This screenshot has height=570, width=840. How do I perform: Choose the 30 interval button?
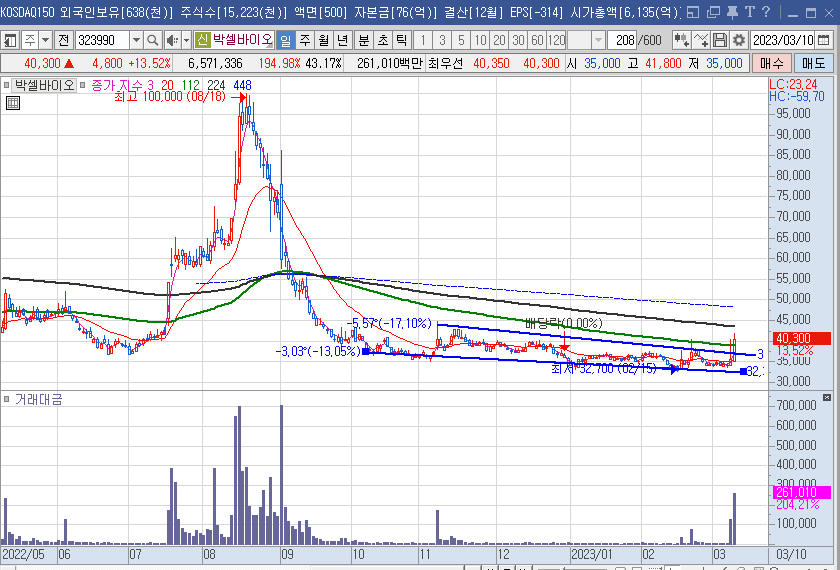pos(518,40)
